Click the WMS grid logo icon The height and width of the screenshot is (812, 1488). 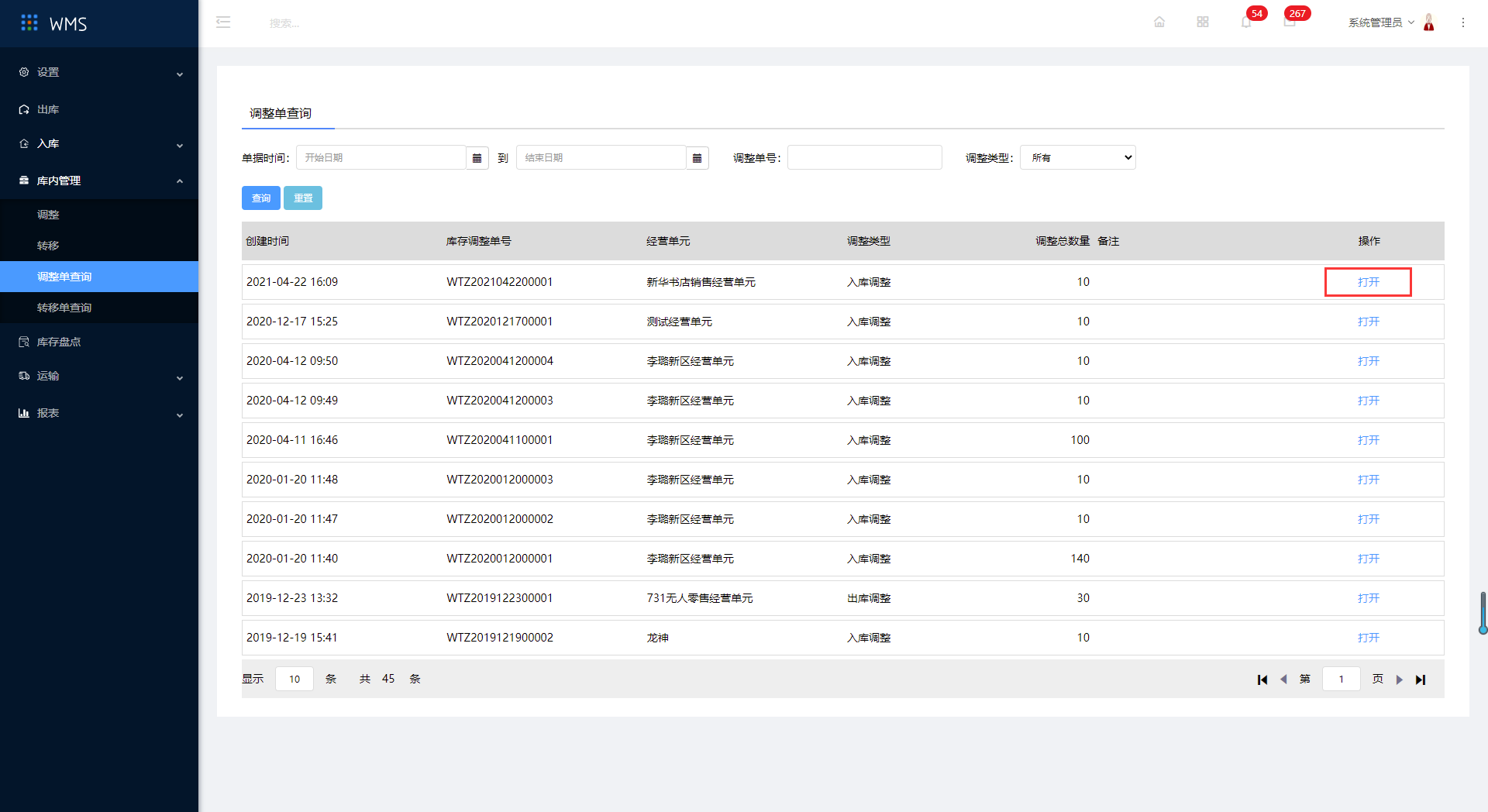pos(29,23)
